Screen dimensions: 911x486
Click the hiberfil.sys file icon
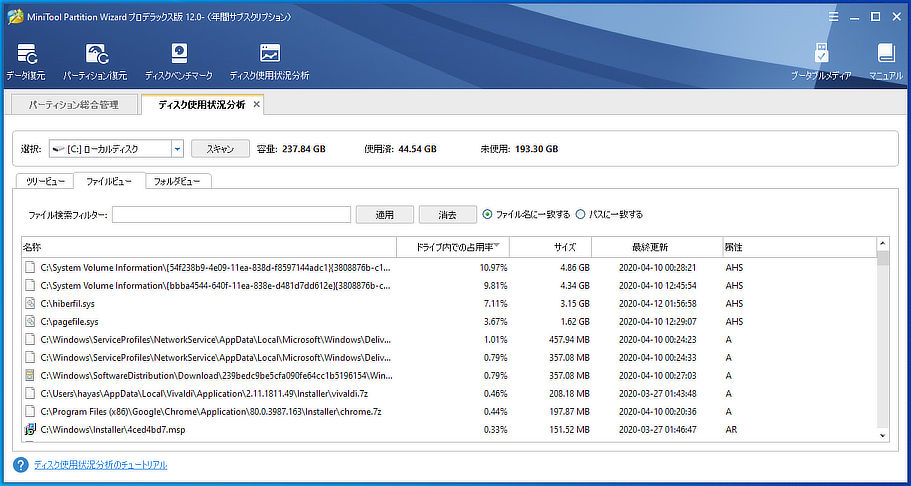30,303
